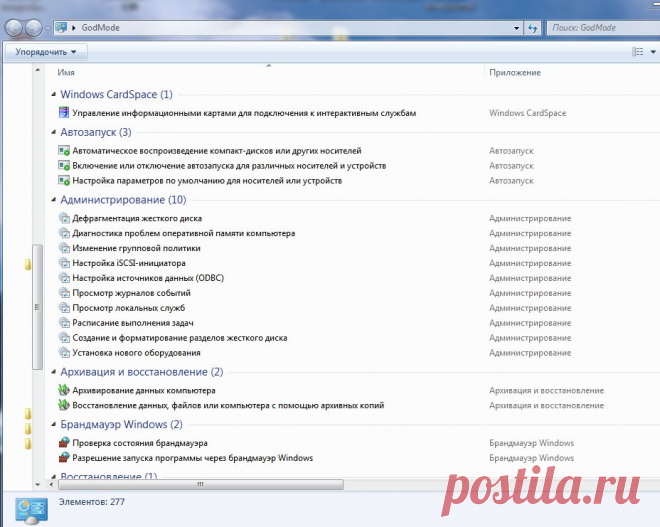This screenshot has width=660, height=527.
Task: Click icon beside Просмотр журналов событий
Action: [x=64, y=293]
